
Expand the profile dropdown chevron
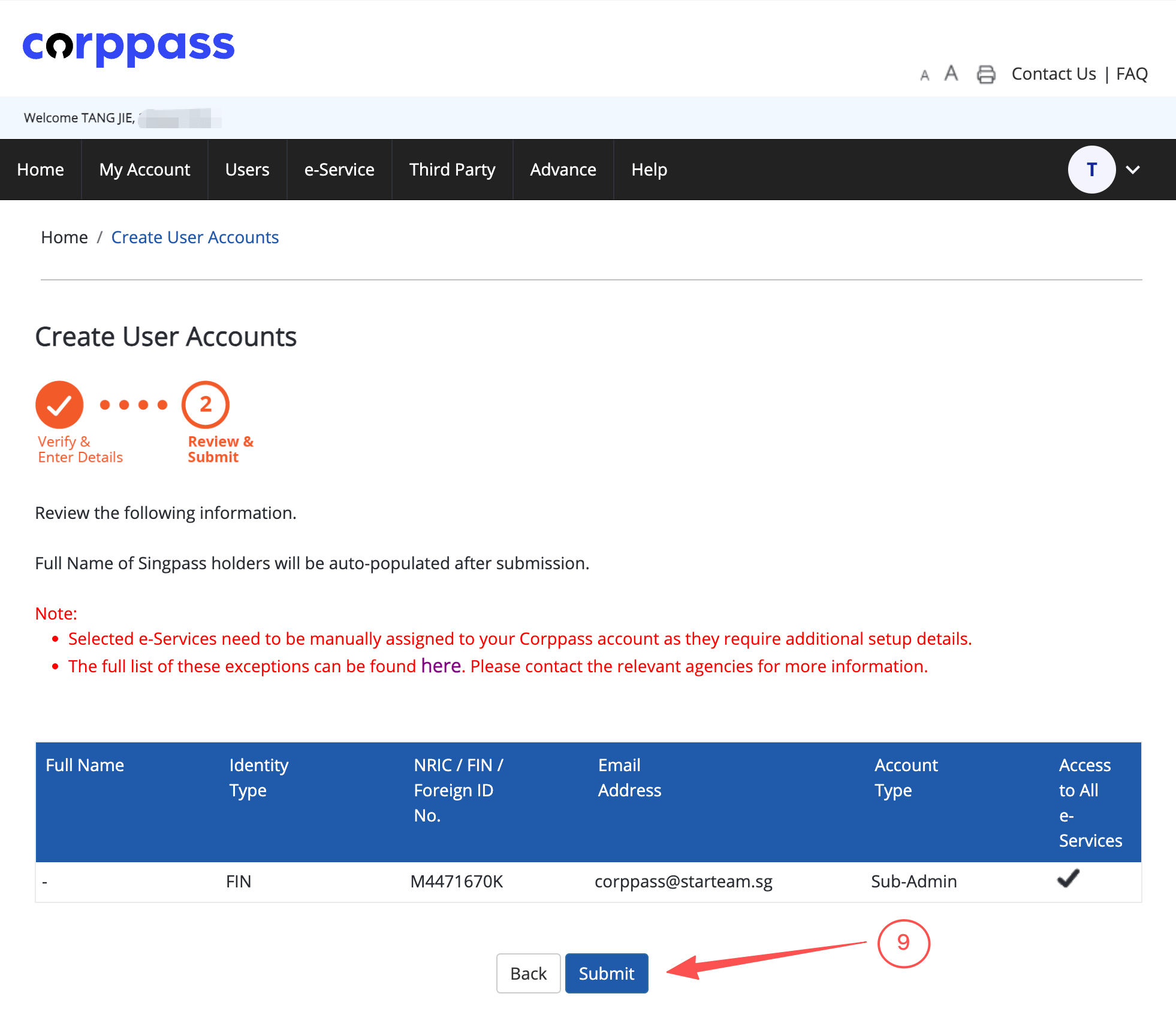click(x=1133, y=170)
